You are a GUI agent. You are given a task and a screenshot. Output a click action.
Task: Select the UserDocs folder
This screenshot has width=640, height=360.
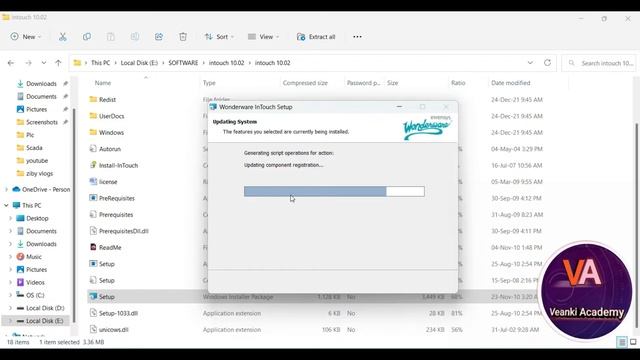(111, 116)
